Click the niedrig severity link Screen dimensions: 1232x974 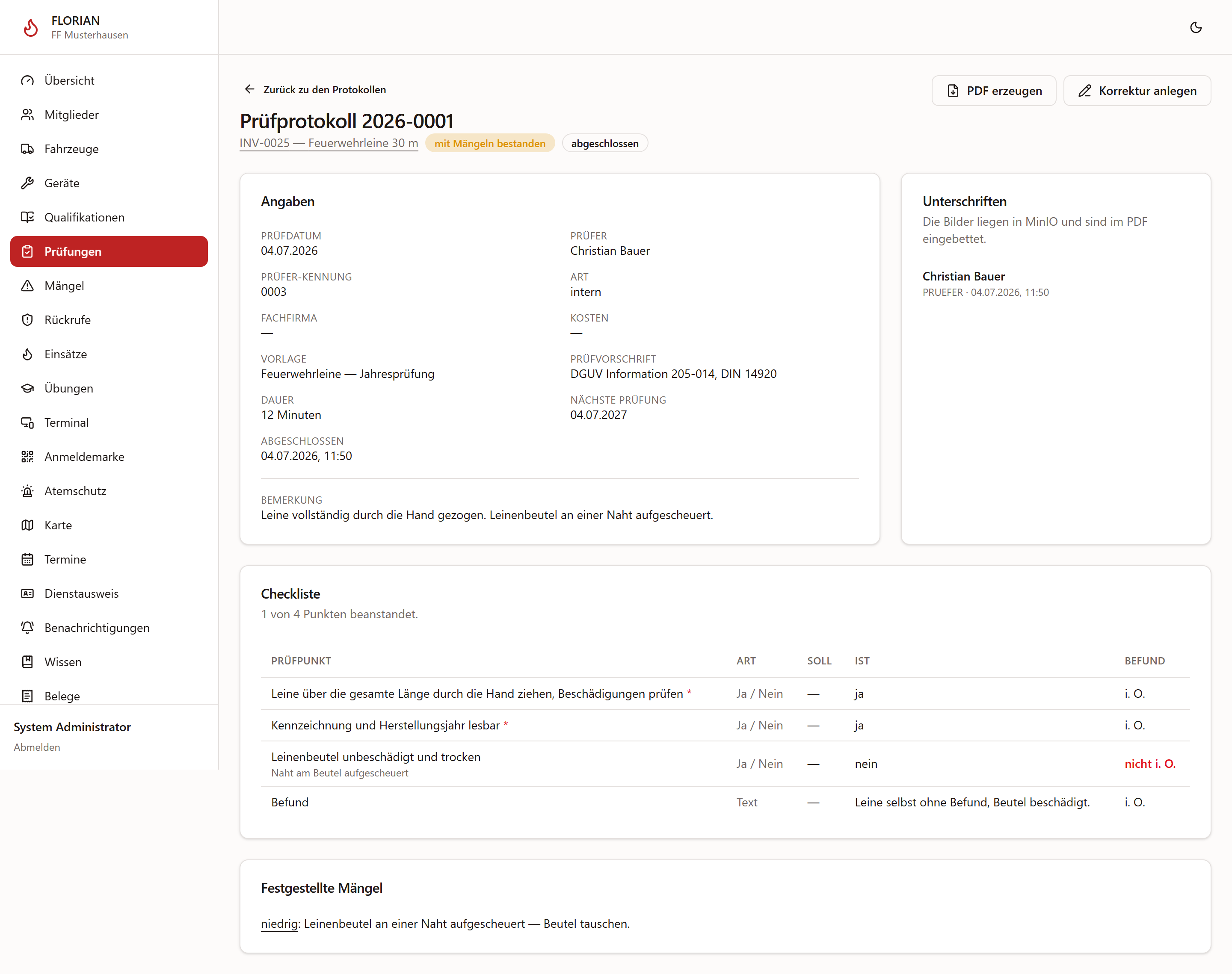[279, 924]
